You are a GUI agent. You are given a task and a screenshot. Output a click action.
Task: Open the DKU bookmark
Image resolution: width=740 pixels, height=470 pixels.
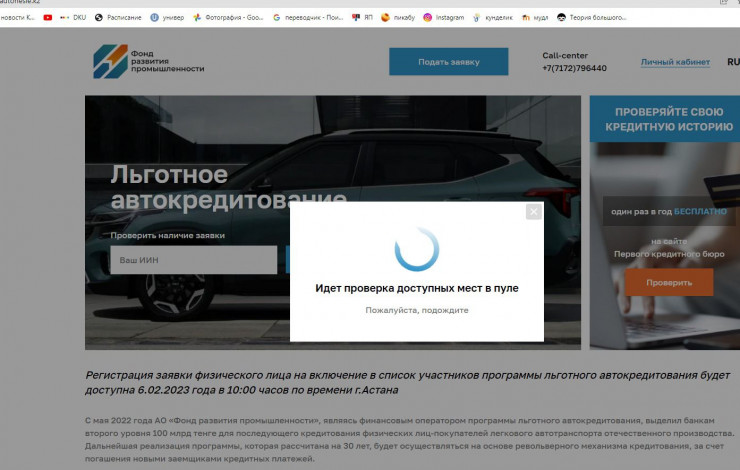click(x=74, y=17)
